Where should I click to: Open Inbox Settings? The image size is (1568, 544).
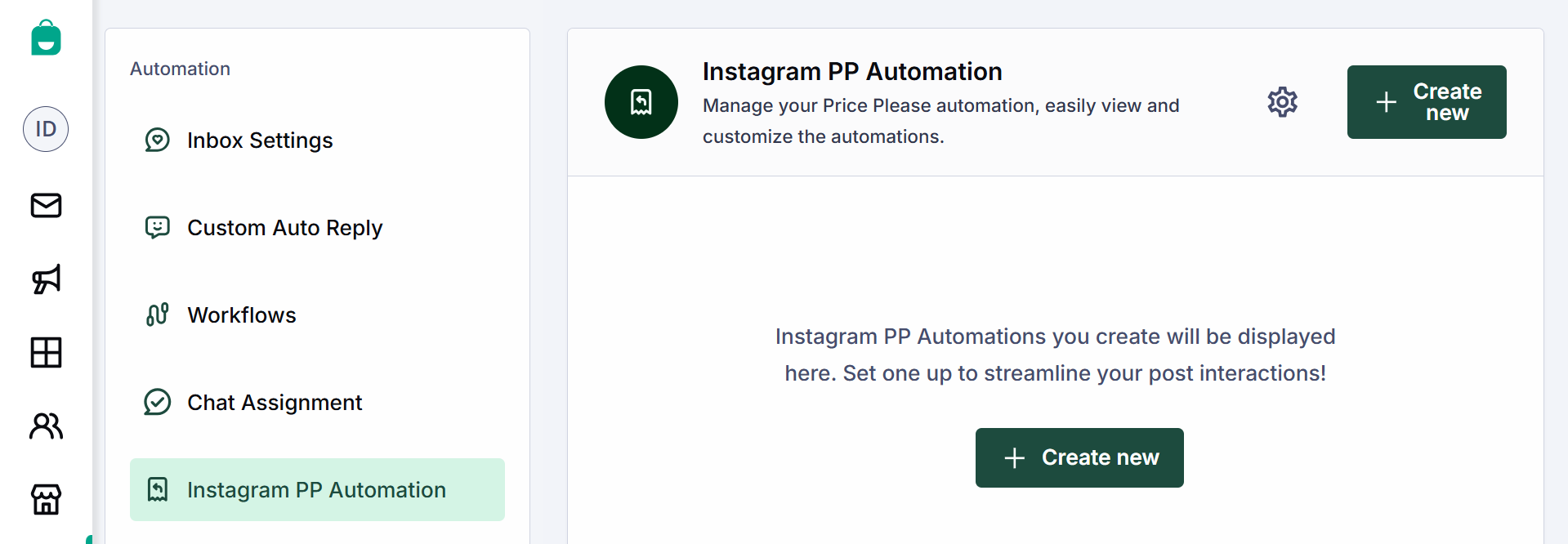point(260,140)
